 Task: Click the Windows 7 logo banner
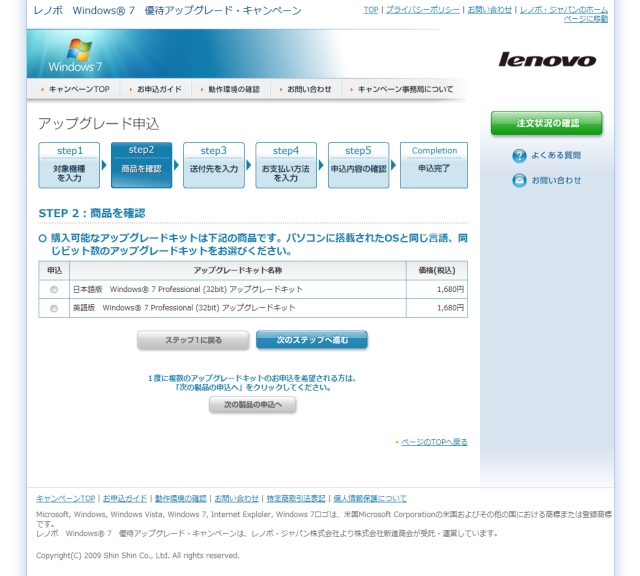(x=75, y=55)
